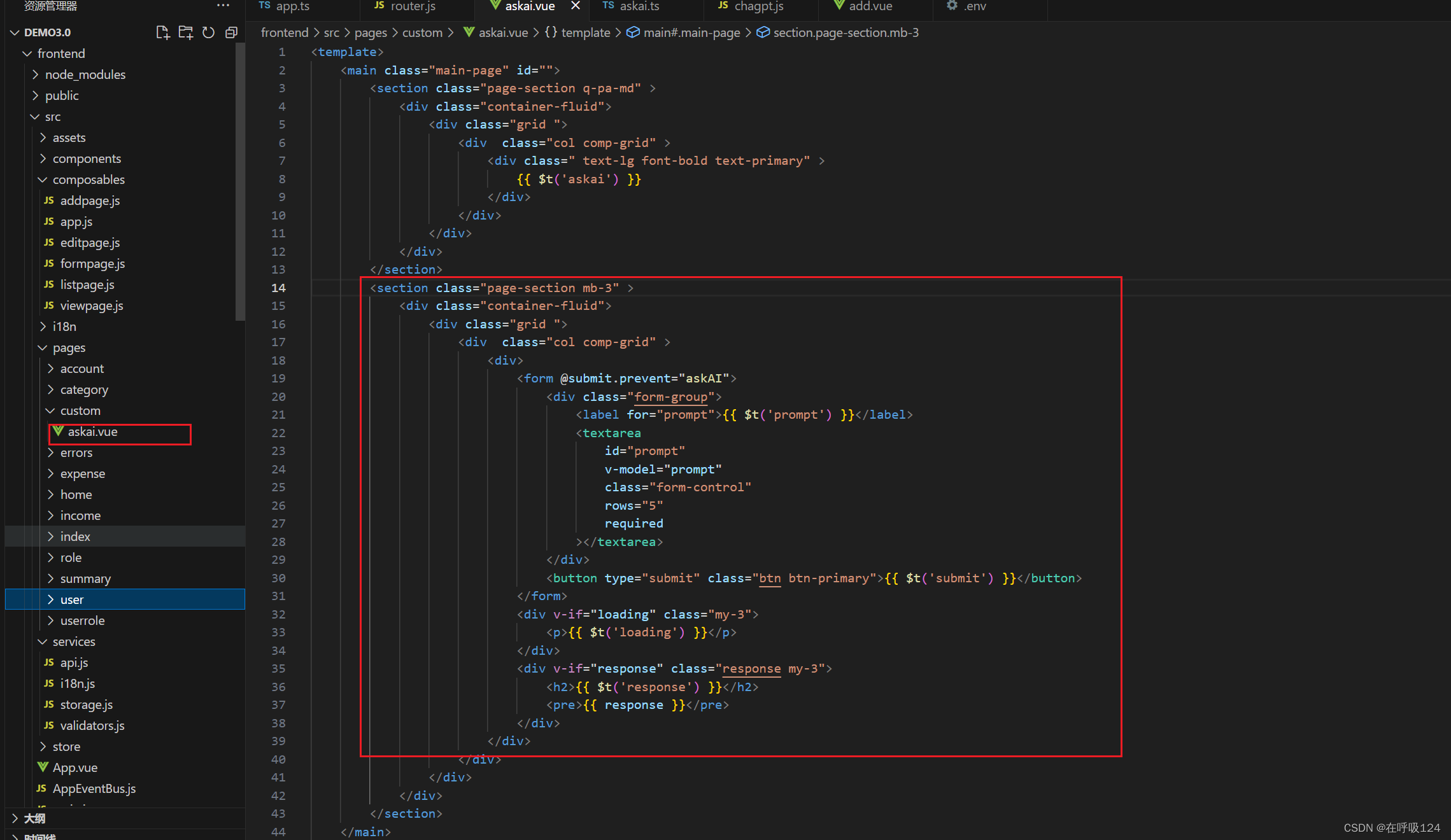Expand the node_modules folder
1451x840 pixels.
pyautogui.click(x=85, y=74)
